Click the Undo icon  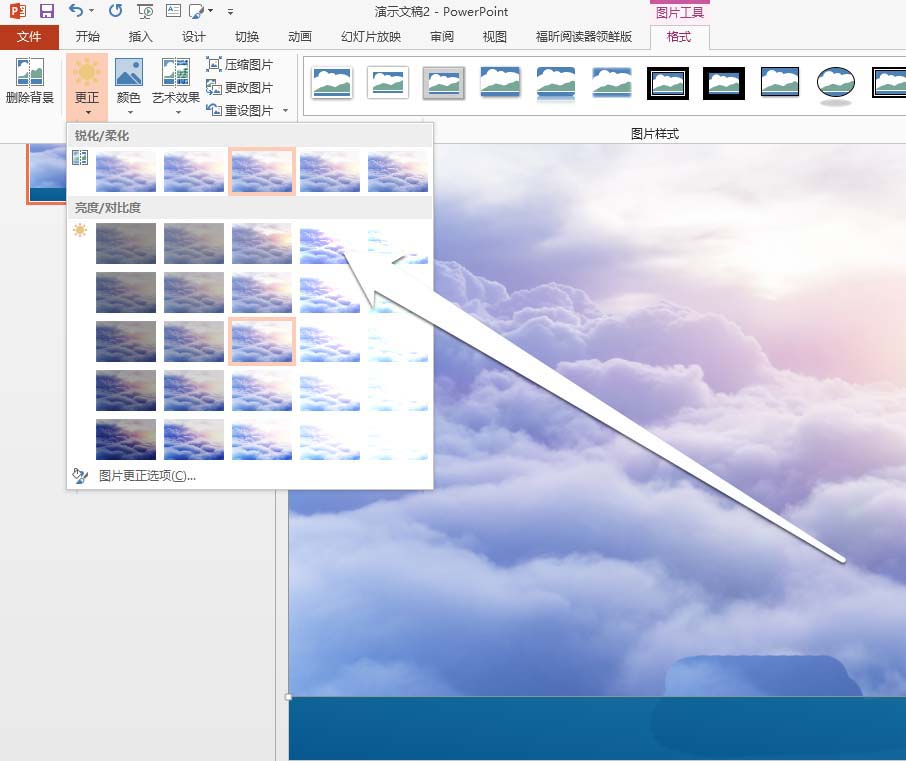(76, 10)
